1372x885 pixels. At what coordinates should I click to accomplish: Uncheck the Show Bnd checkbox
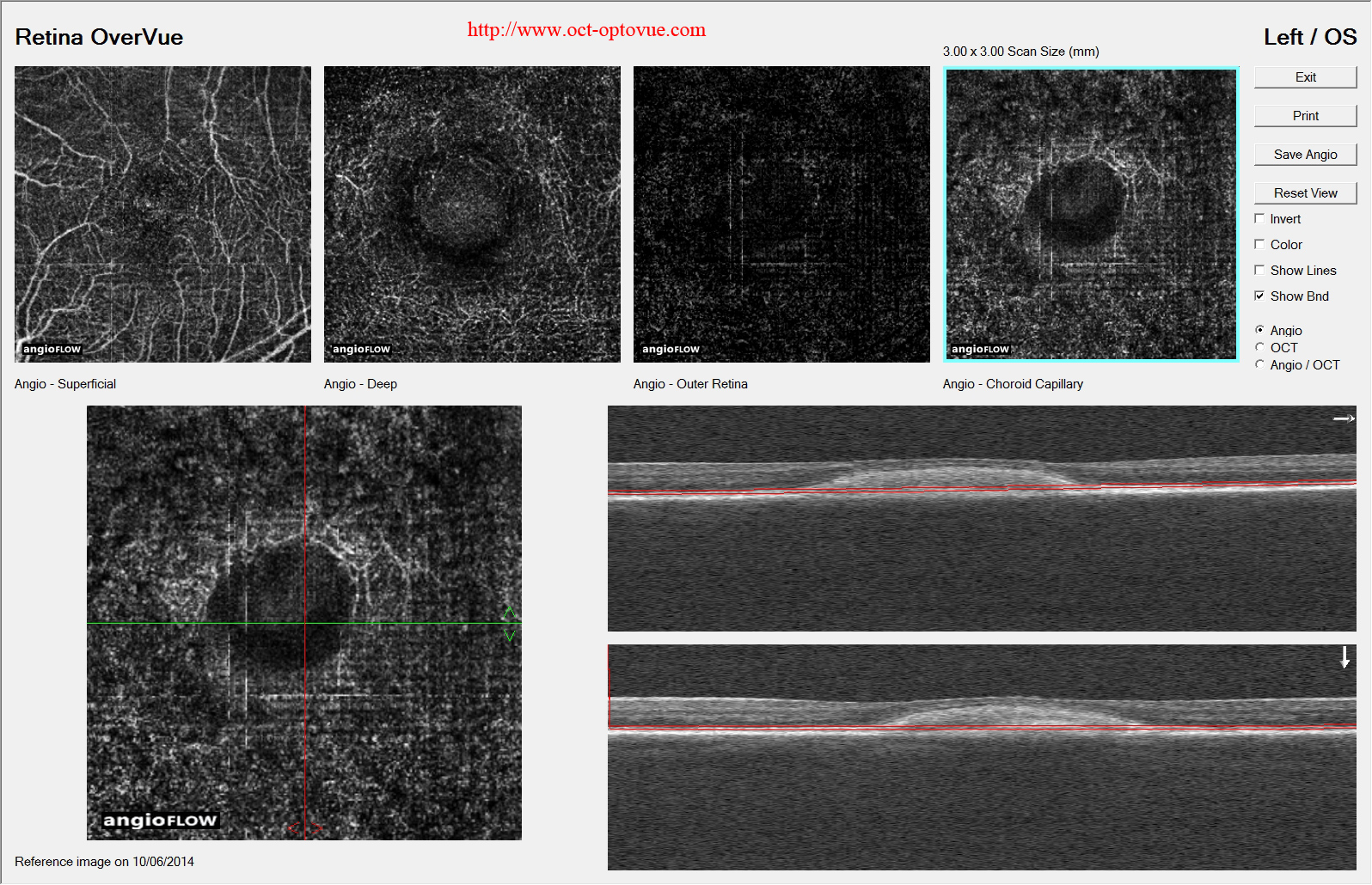tap(1259, 296)
